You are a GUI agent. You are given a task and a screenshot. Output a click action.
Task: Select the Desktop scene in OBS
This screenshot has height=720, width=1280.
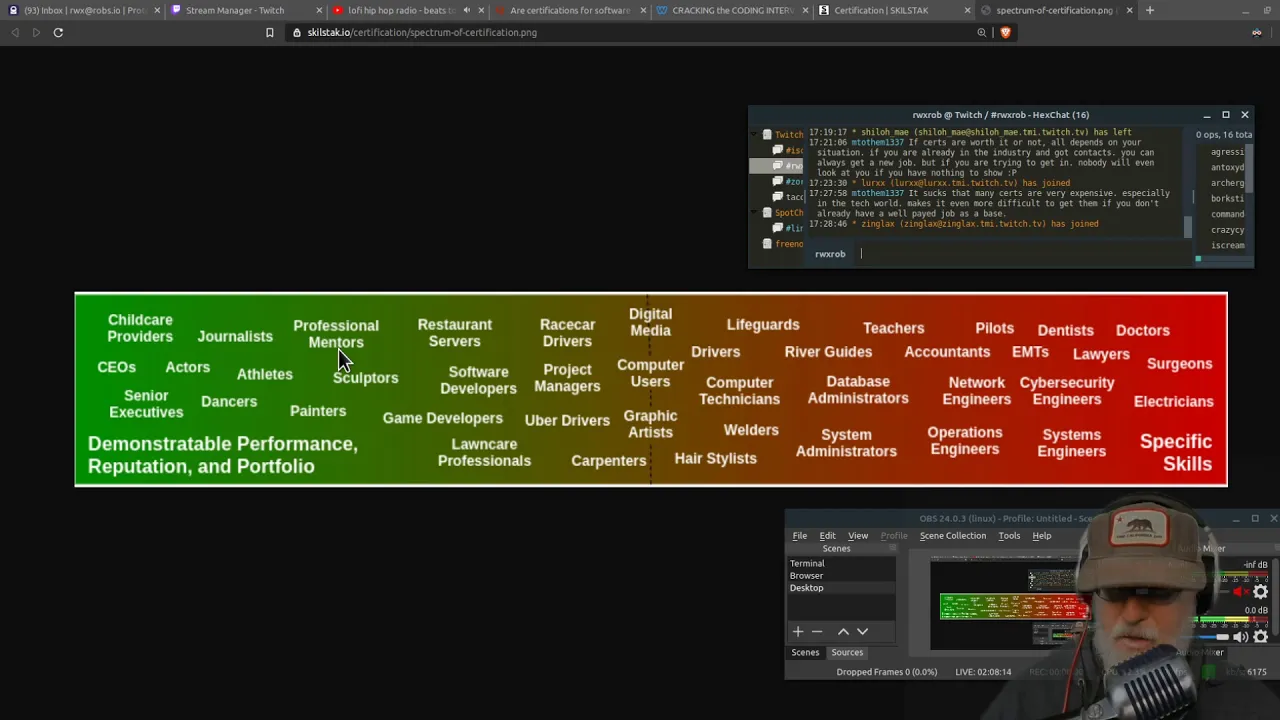click(x=842, y=588)
